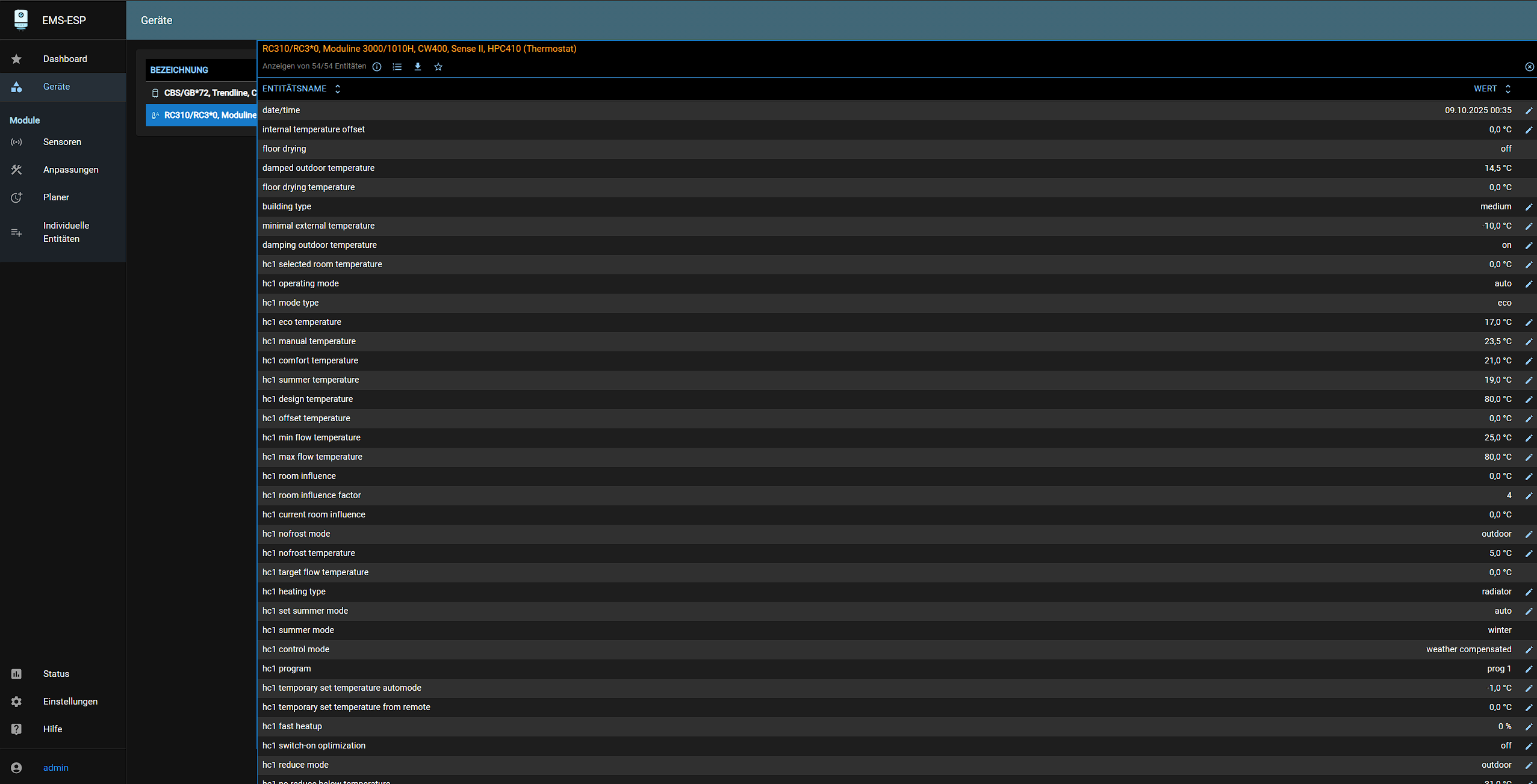This screenshot has width=1537, height=784.
Task: Edit hc1 design temperature
Action: tap(1529, 400)
